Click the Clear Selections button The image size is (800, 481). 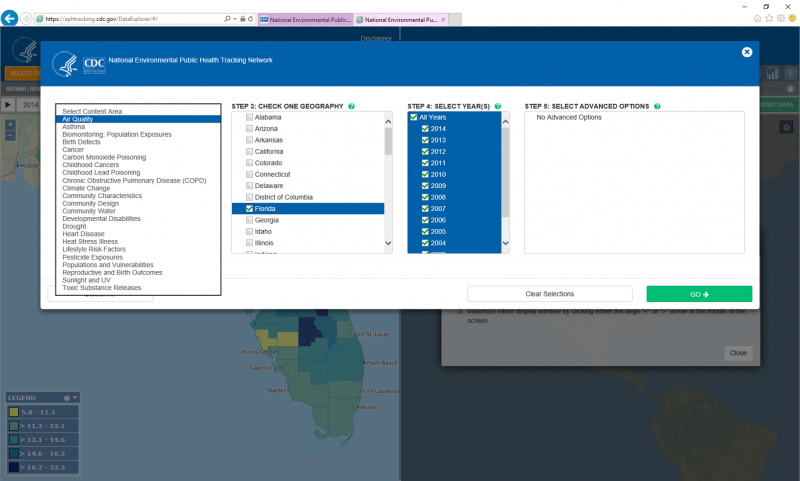click(549, 294)
